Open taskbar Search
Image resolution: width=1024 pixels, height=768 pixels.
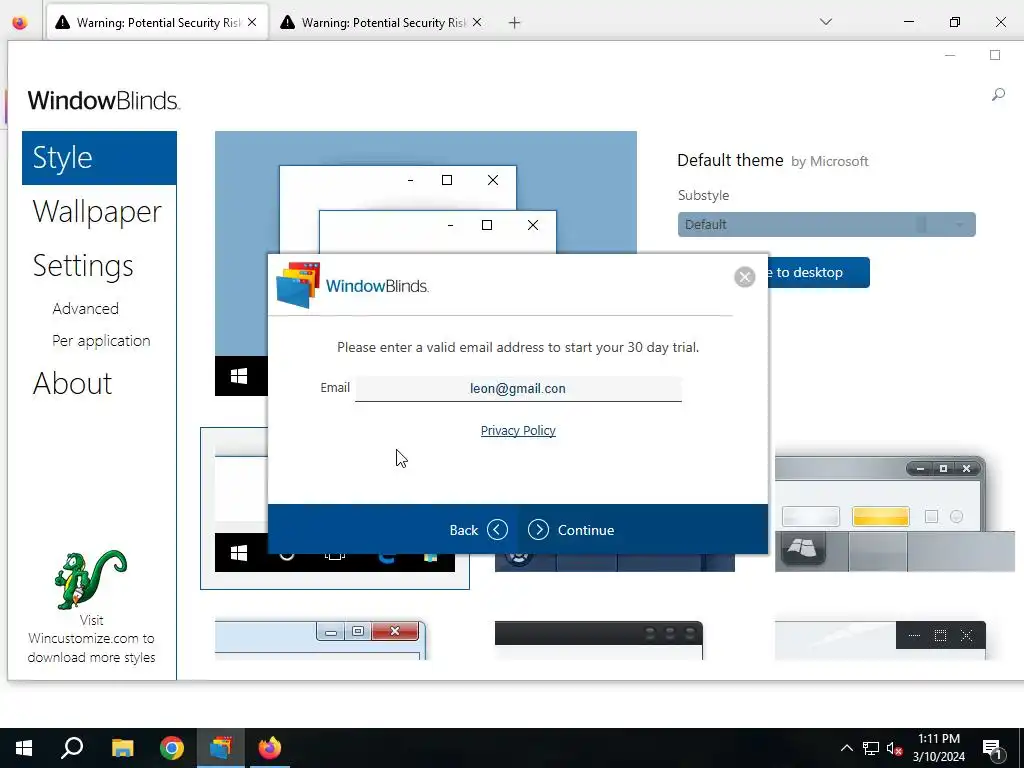pos(72,748)
